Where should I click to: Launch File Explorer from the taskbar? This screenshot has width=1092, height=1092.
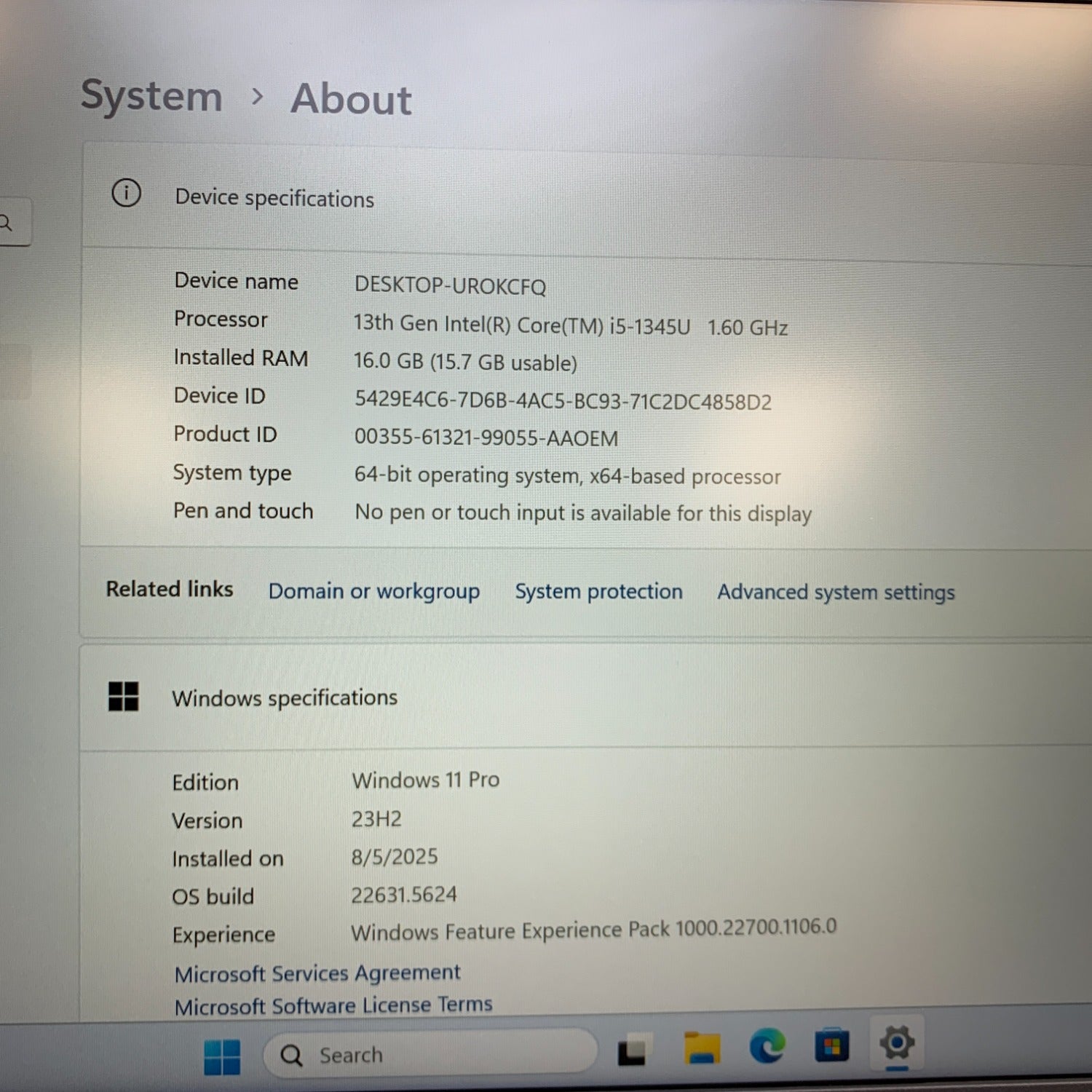coord(702,1048)
